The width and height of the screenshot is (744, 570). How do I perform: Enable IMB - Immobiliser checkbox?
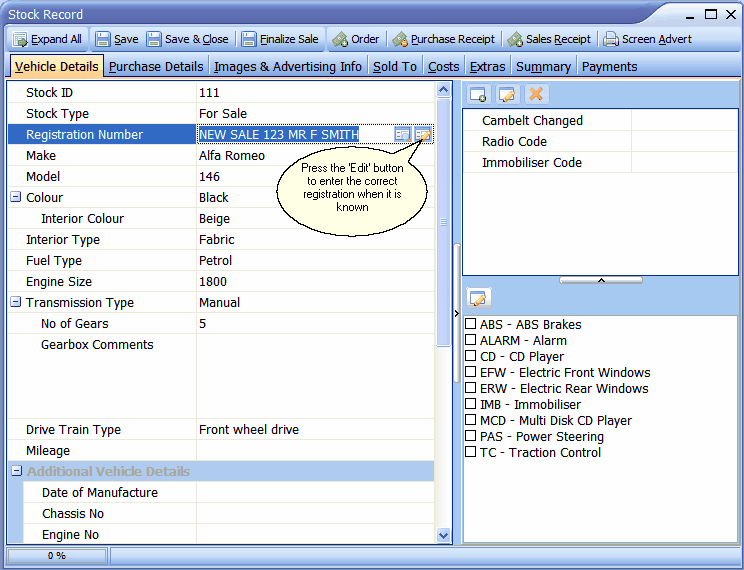click(x=470, y=404)
